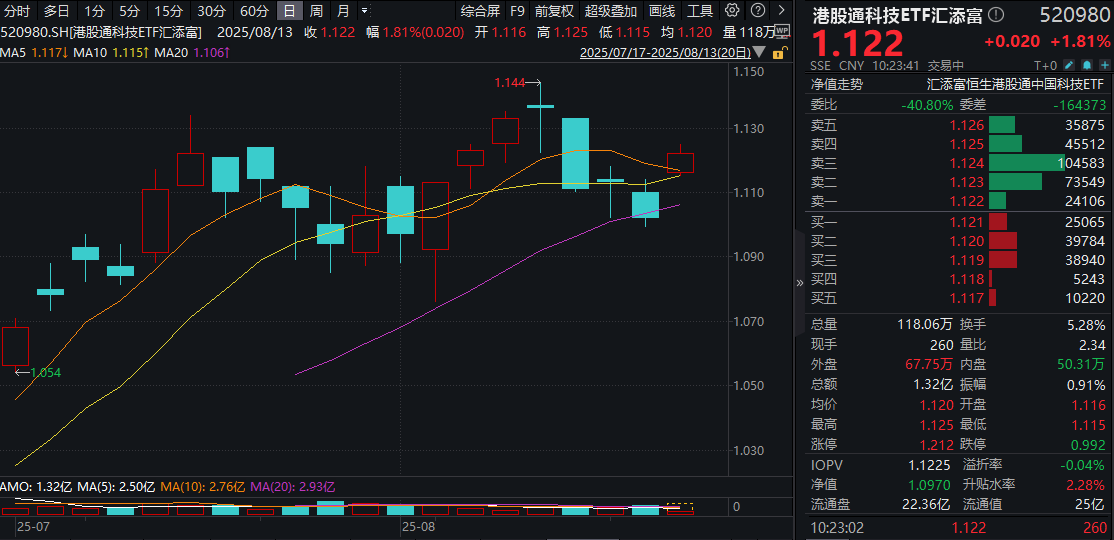This screenshot has height=540, width=1114.
Task: Click the 净值走势 link
Action: point(836,85)
